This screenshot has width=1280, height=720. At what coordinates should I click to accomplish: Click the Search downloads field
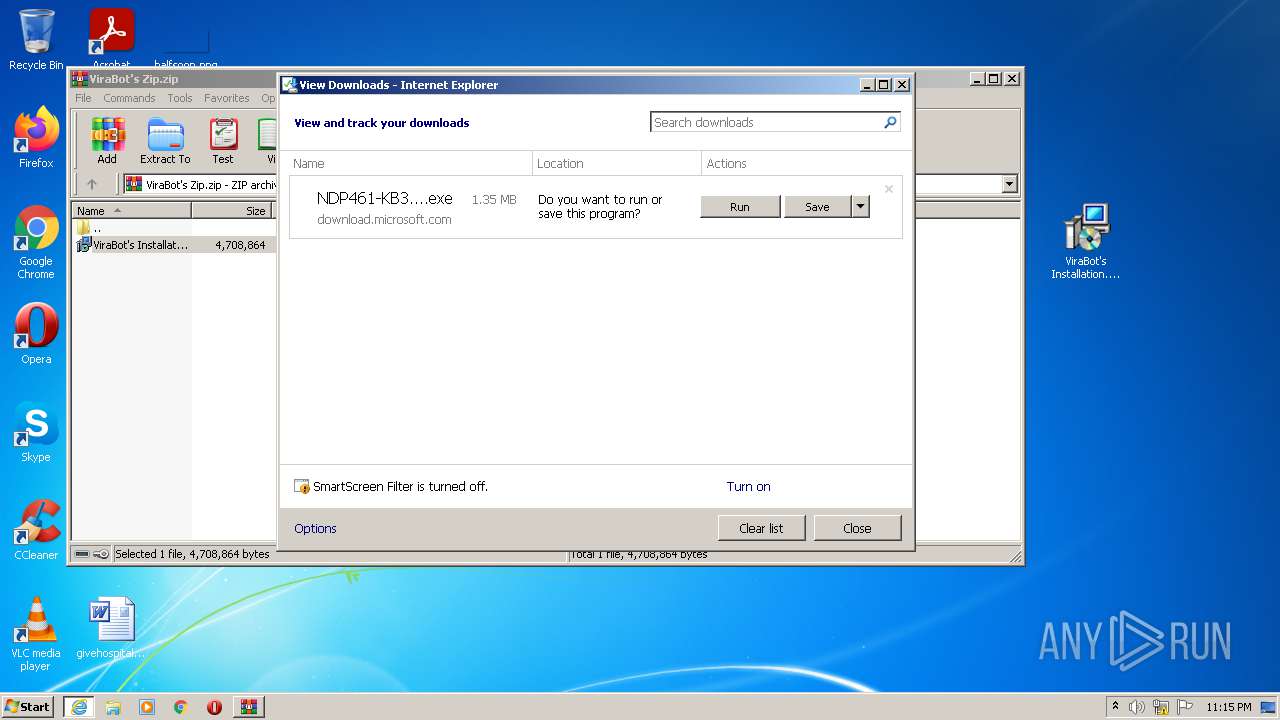[x=766, y=122]
